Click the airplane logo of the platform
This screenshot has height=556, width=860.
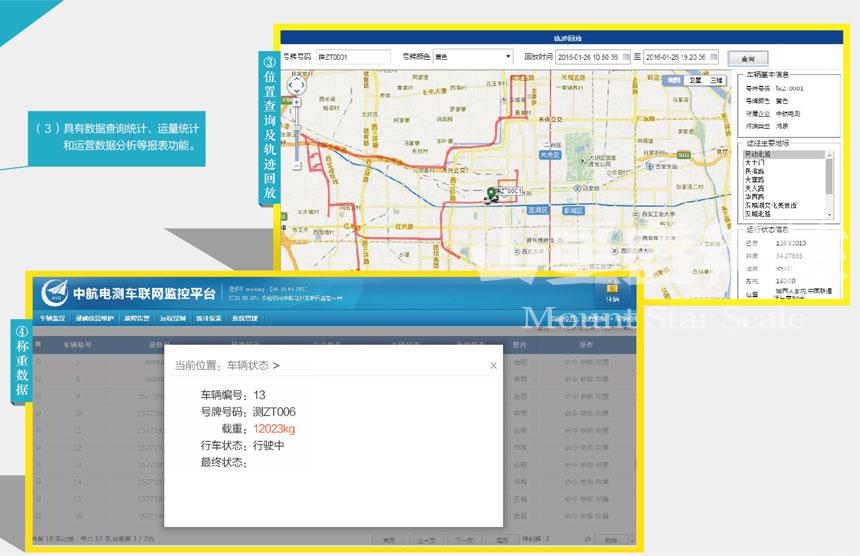[55, 292]
